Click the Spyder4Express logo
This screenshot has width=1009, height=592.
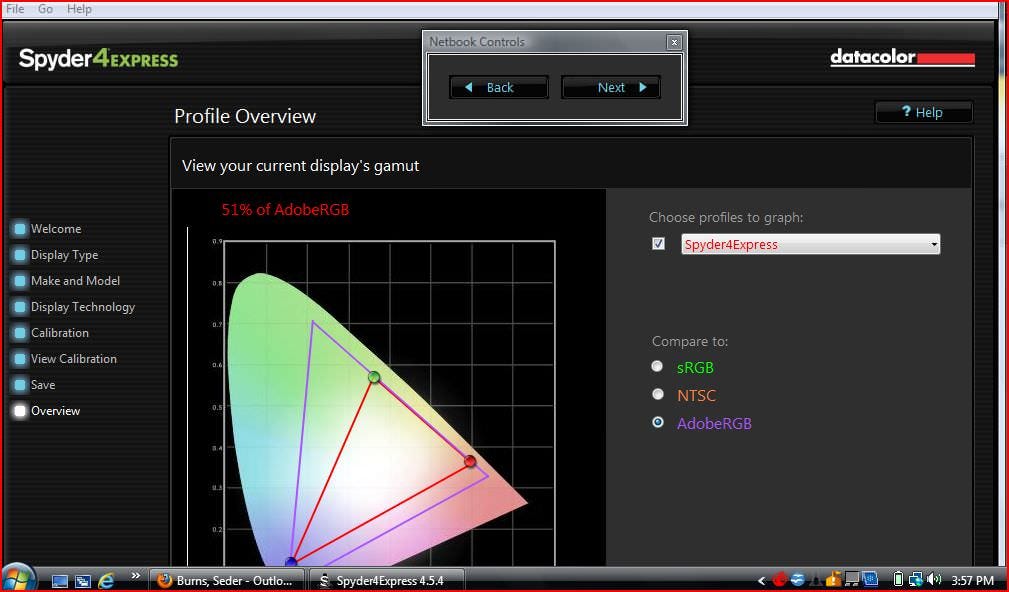98,59
